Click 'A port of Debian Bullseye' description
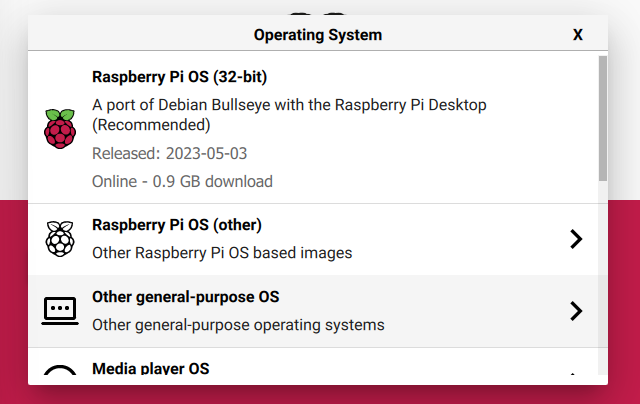This screenshot has width=640, height=404. point(289,115)
